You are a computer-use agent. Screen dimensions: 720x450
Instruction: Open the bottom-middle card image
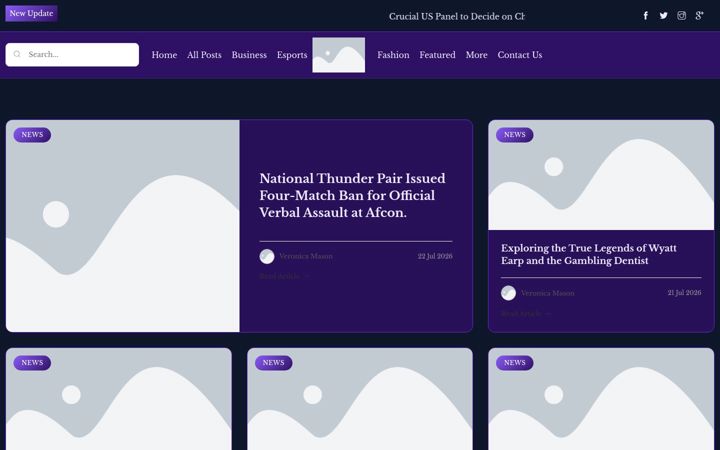tap(360, 399)
